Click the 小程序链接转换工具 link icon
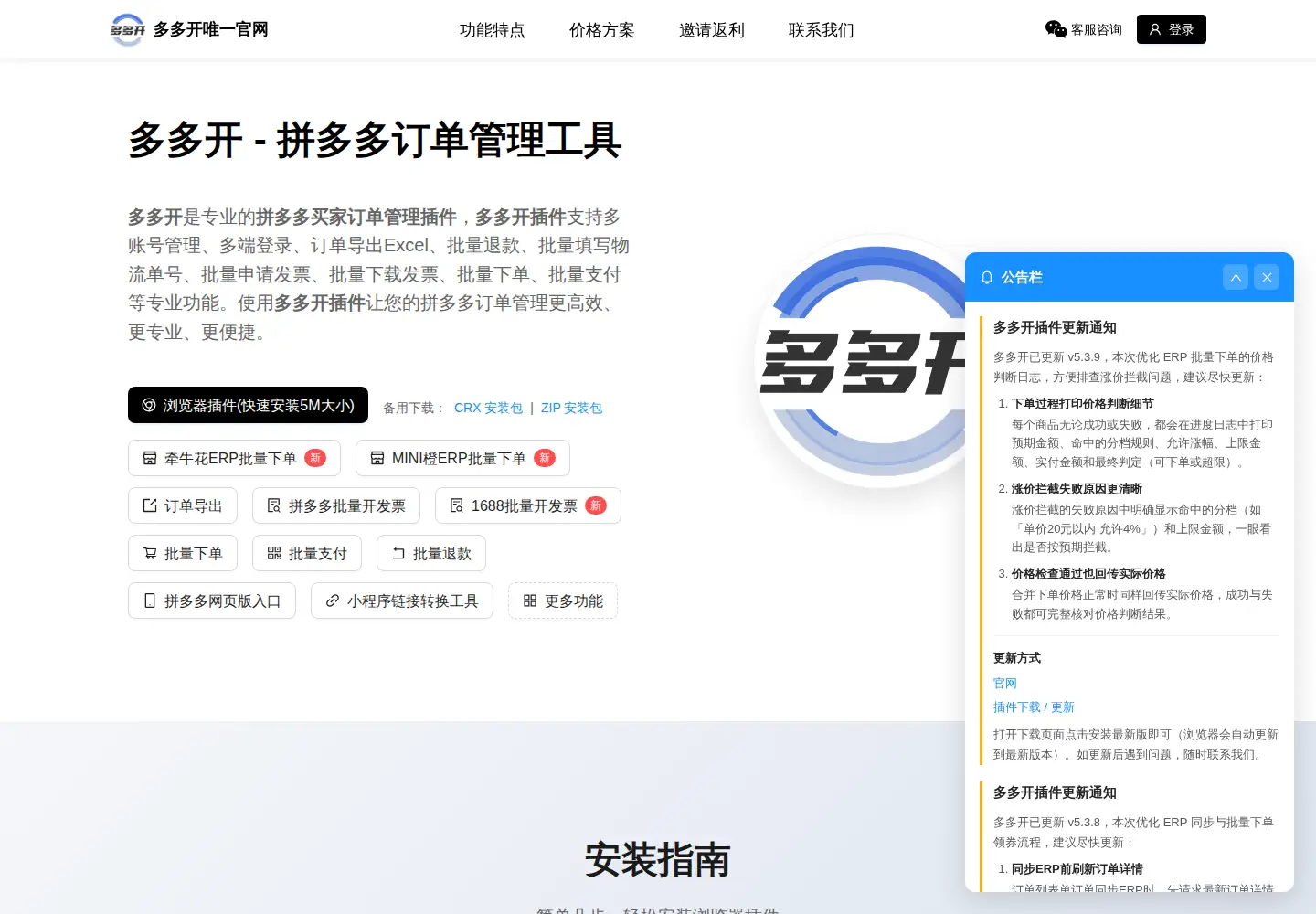 coord(333,600)
